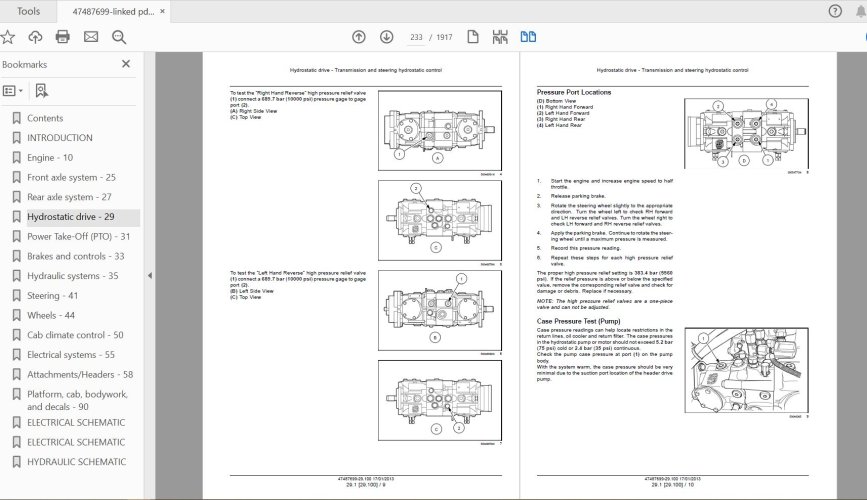The height and width of the screenshot is (500, 867).
Task: Click the Right Side View pump diagram
Action: pos(440,131)
